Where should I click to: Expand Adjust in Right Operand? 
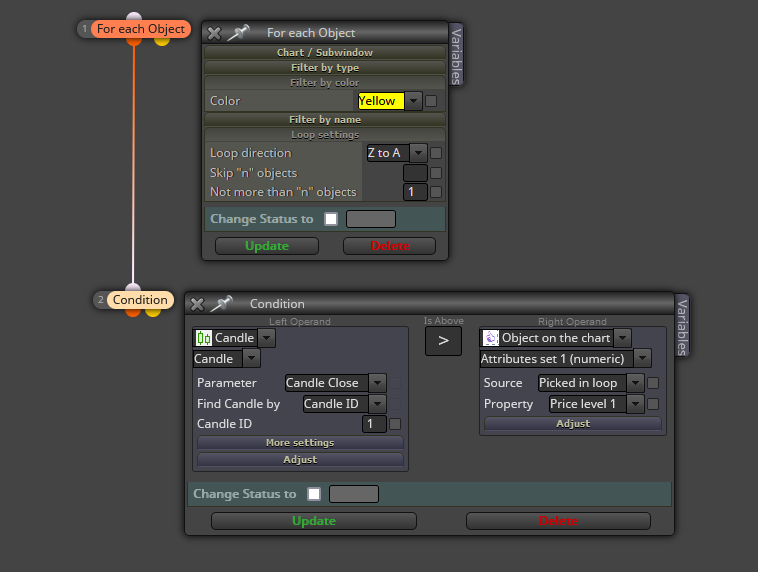pyautogui.click(x=573, y=424)
